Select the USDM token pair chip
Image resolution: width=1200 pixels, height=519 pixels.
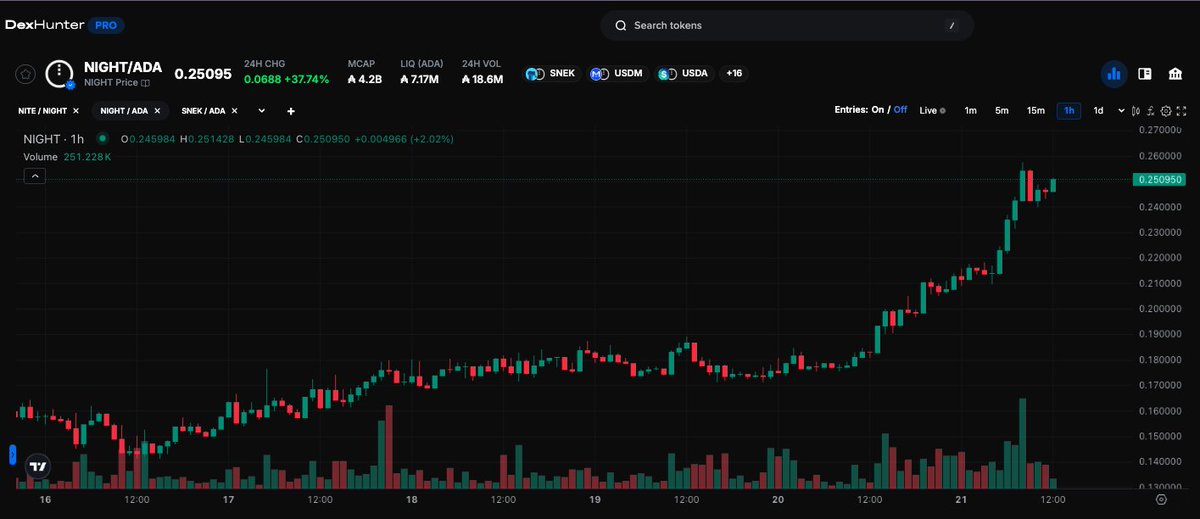tap(617, 74)
